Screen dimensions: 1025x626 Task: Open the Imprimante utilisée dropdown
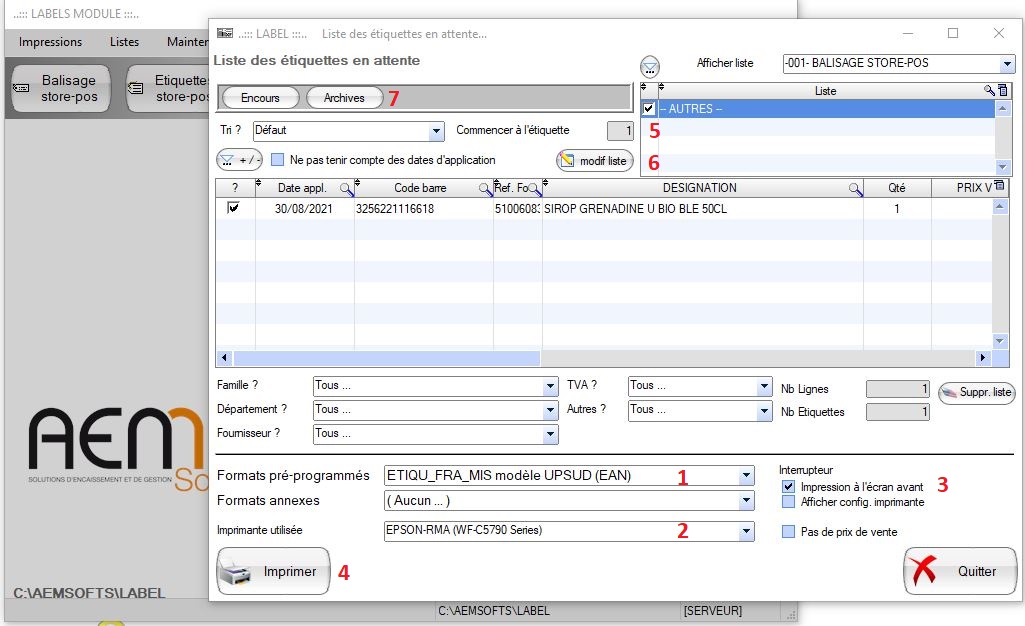pyautogui.click(x=746, y=533)
